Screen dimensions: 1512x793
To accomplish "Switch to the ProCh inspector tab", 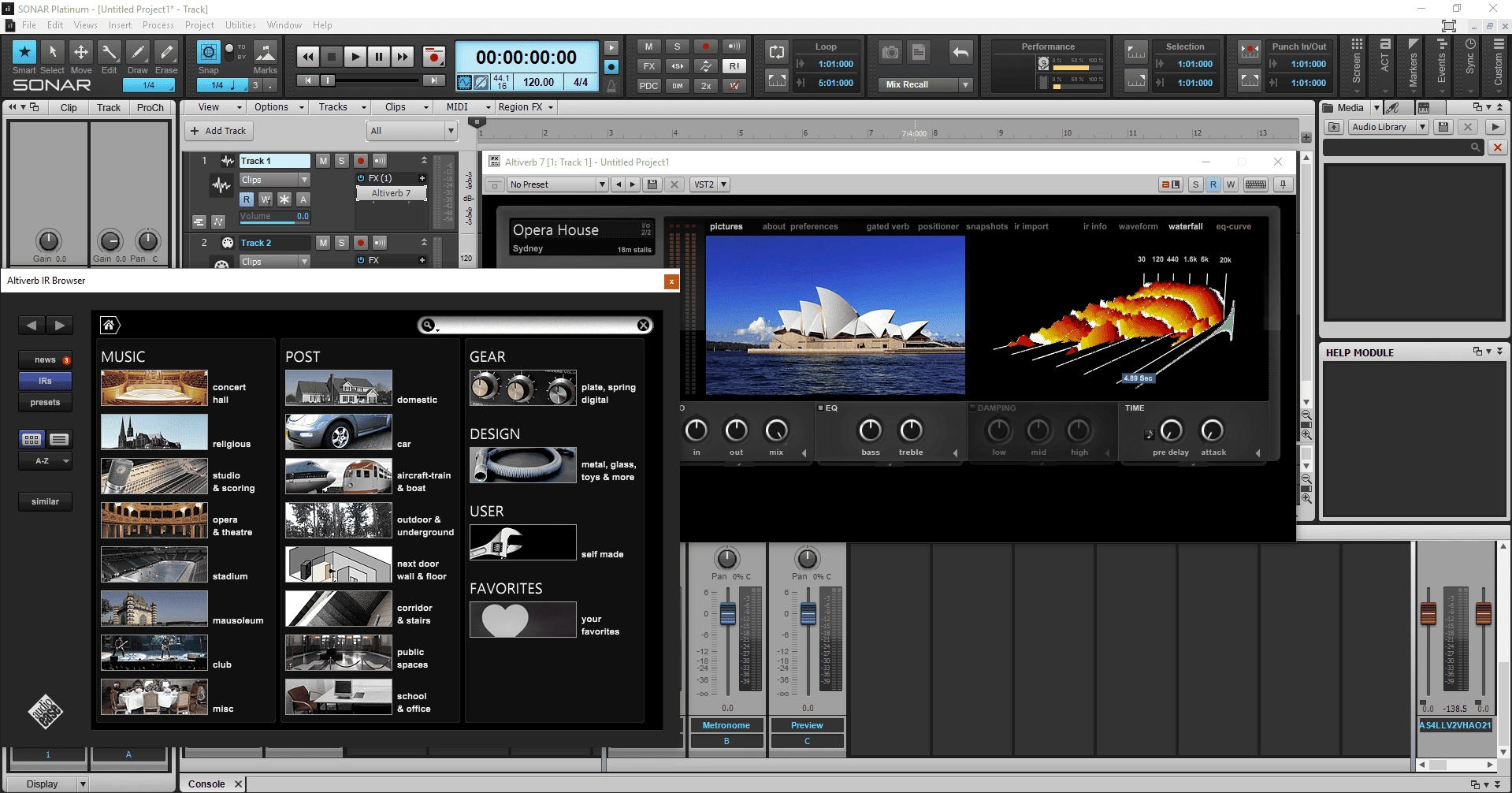I will coord(150,108).
